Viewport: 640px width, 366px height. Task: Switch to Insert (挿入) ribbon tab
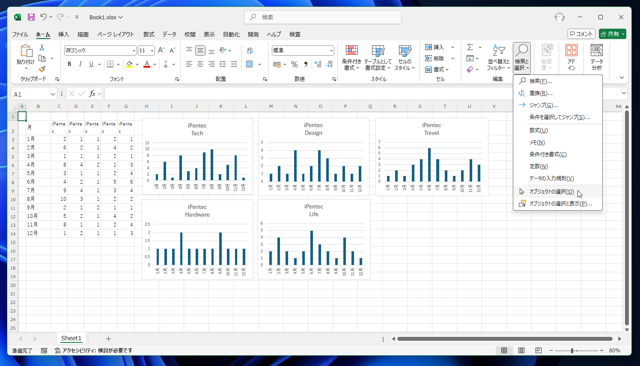coord(63,34)
